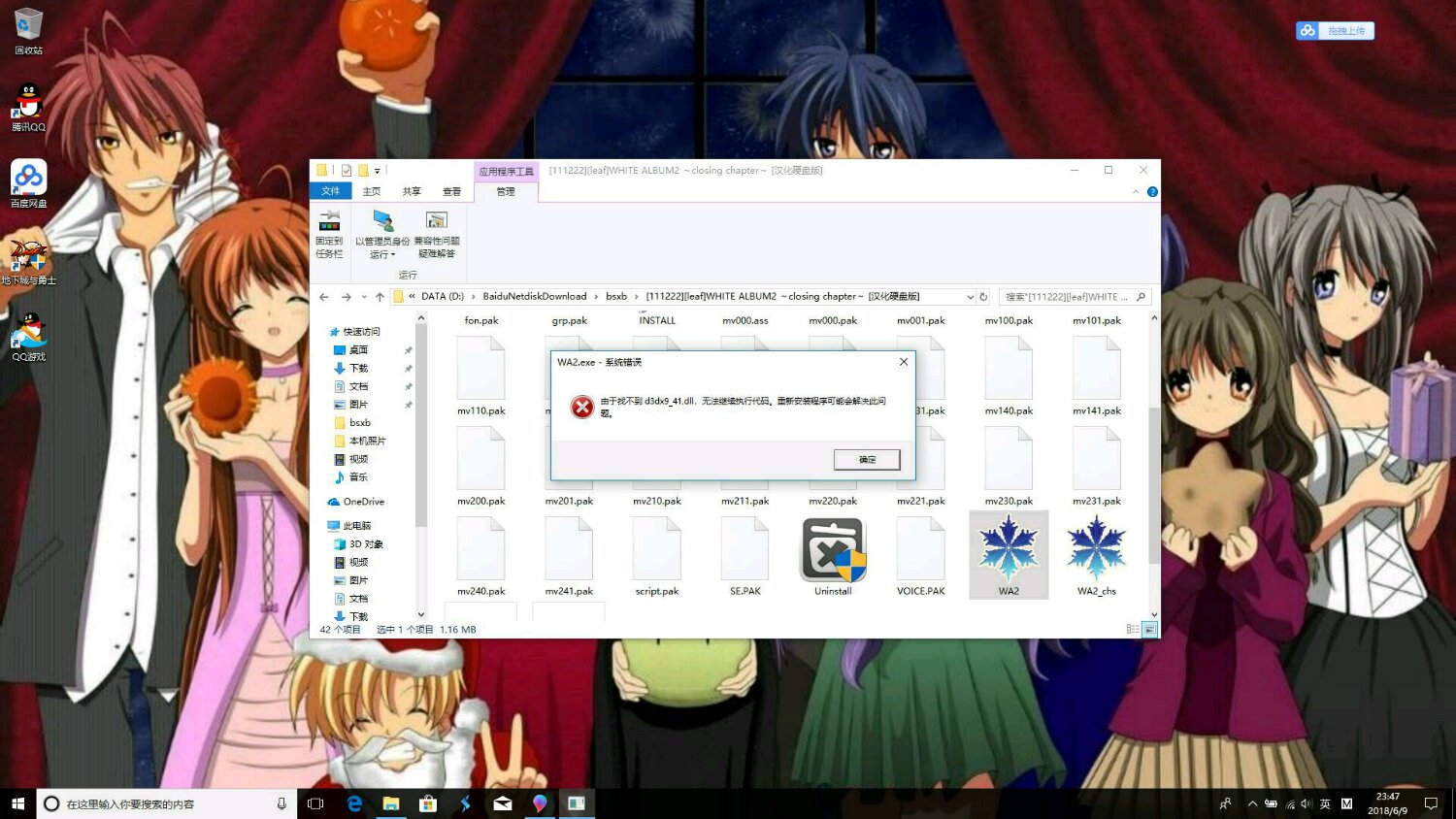The image size is (1456, 819).
Task: Switch to the Share ribbon tab
Action: click(x=412, y=191)
